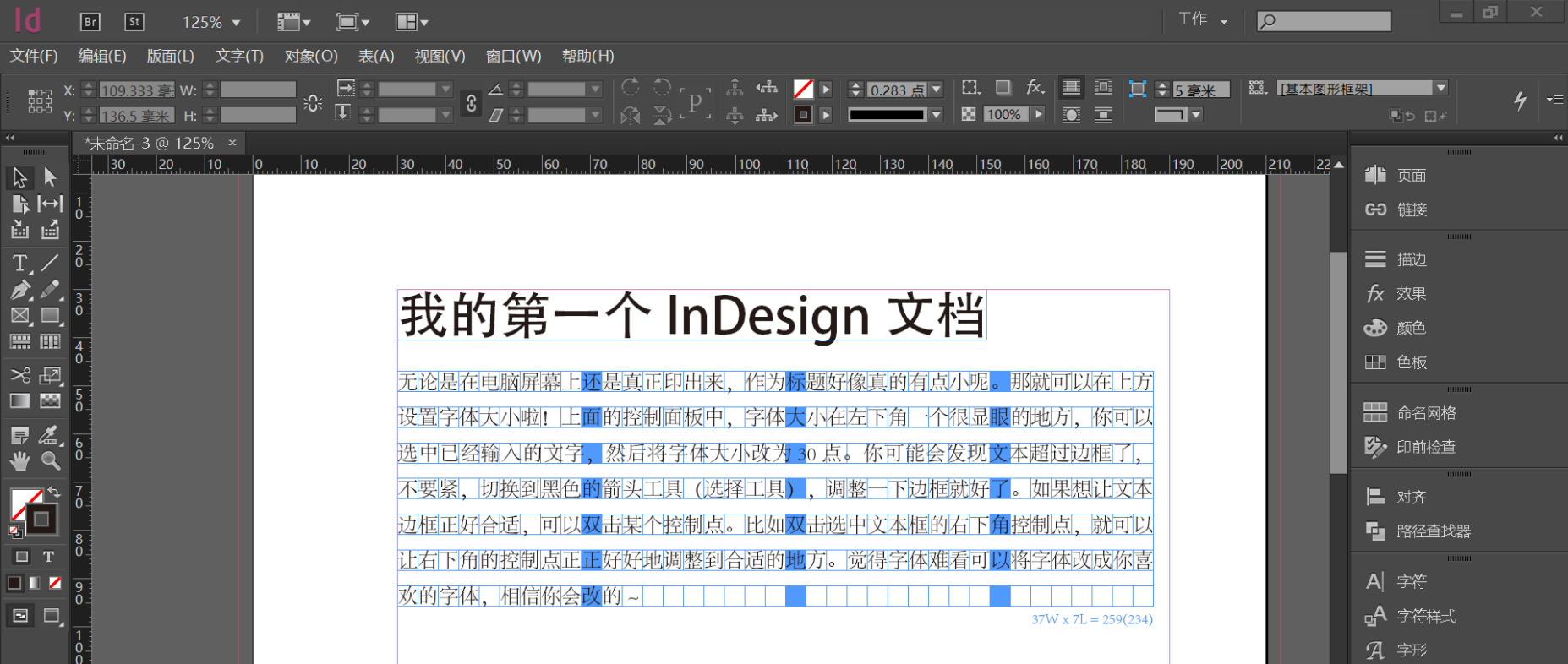Screen dimensions: 1568x664
Task: Apply none mode with red slash
Action: click(x=55, y=583)
